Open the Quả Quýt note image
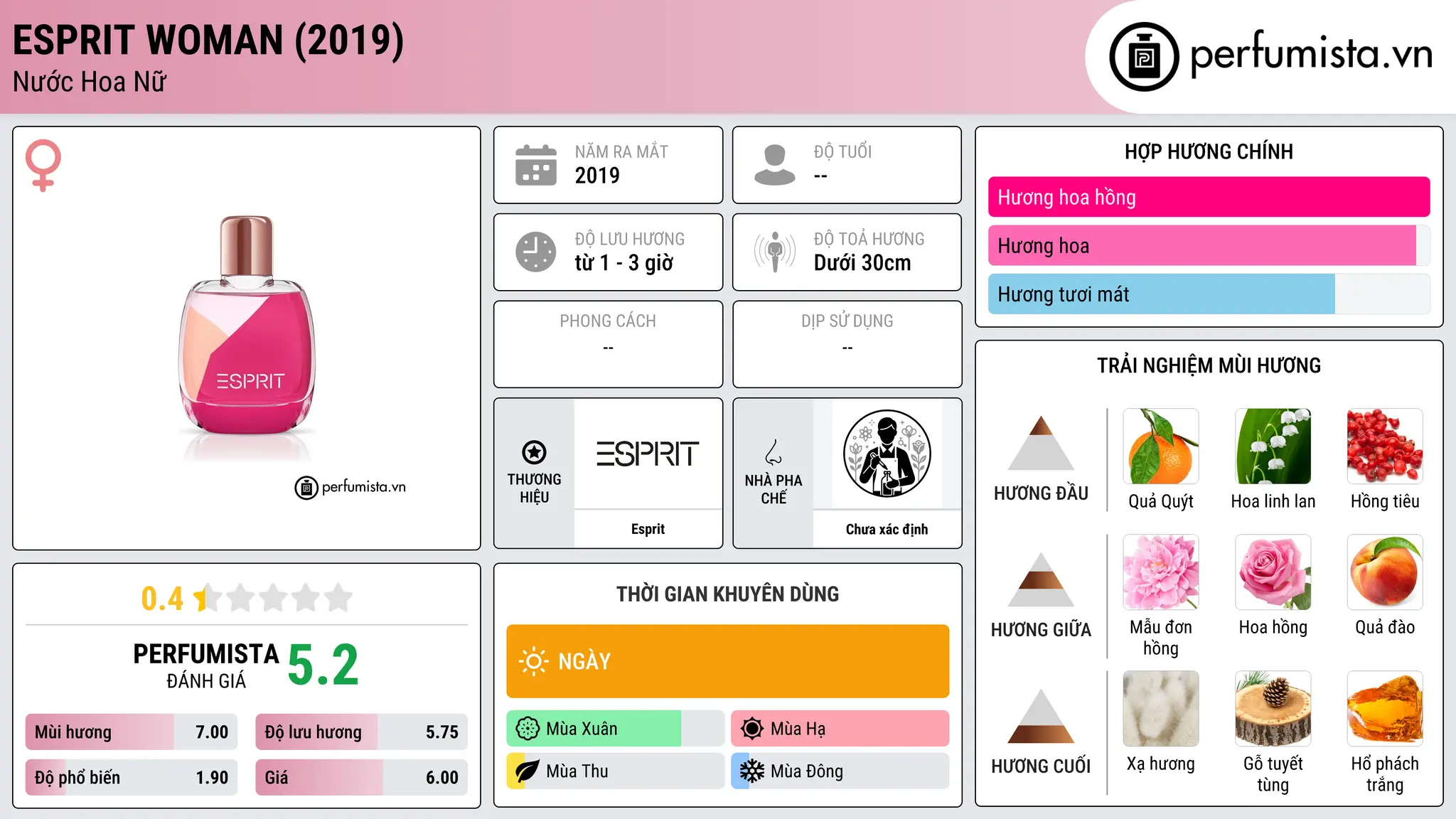 click(x=1161, y=446)
